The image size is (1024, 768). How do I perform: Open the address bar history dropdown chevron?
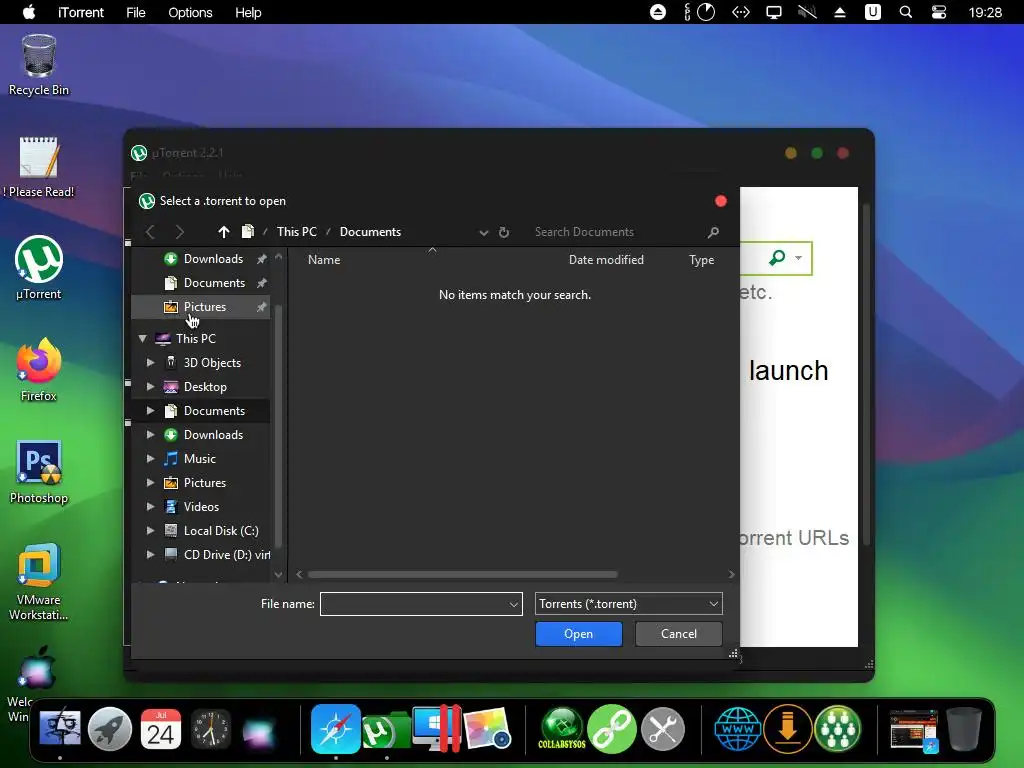coord(483,232)
